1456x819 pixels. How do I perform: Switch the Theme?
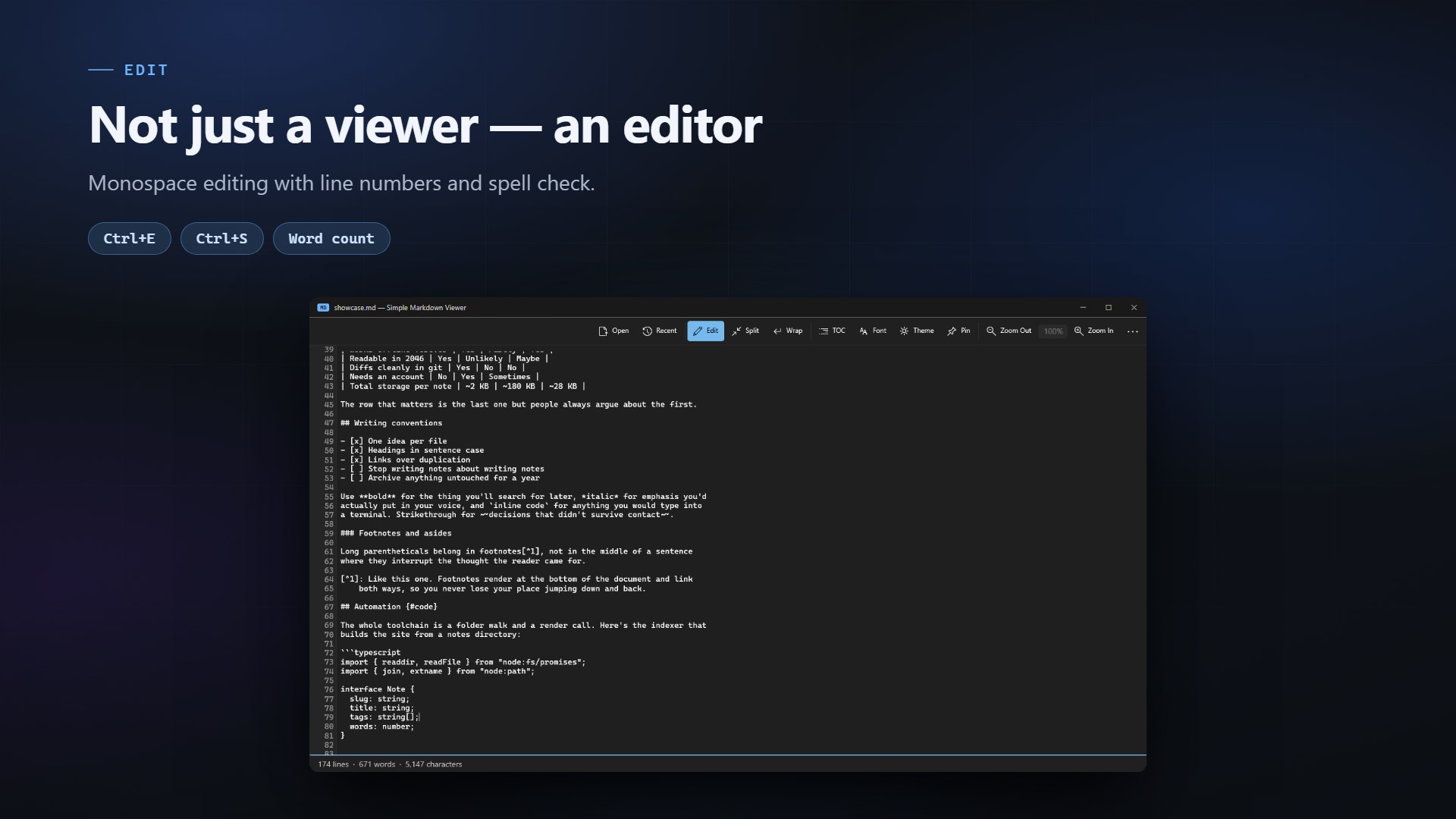pos(917,331)
